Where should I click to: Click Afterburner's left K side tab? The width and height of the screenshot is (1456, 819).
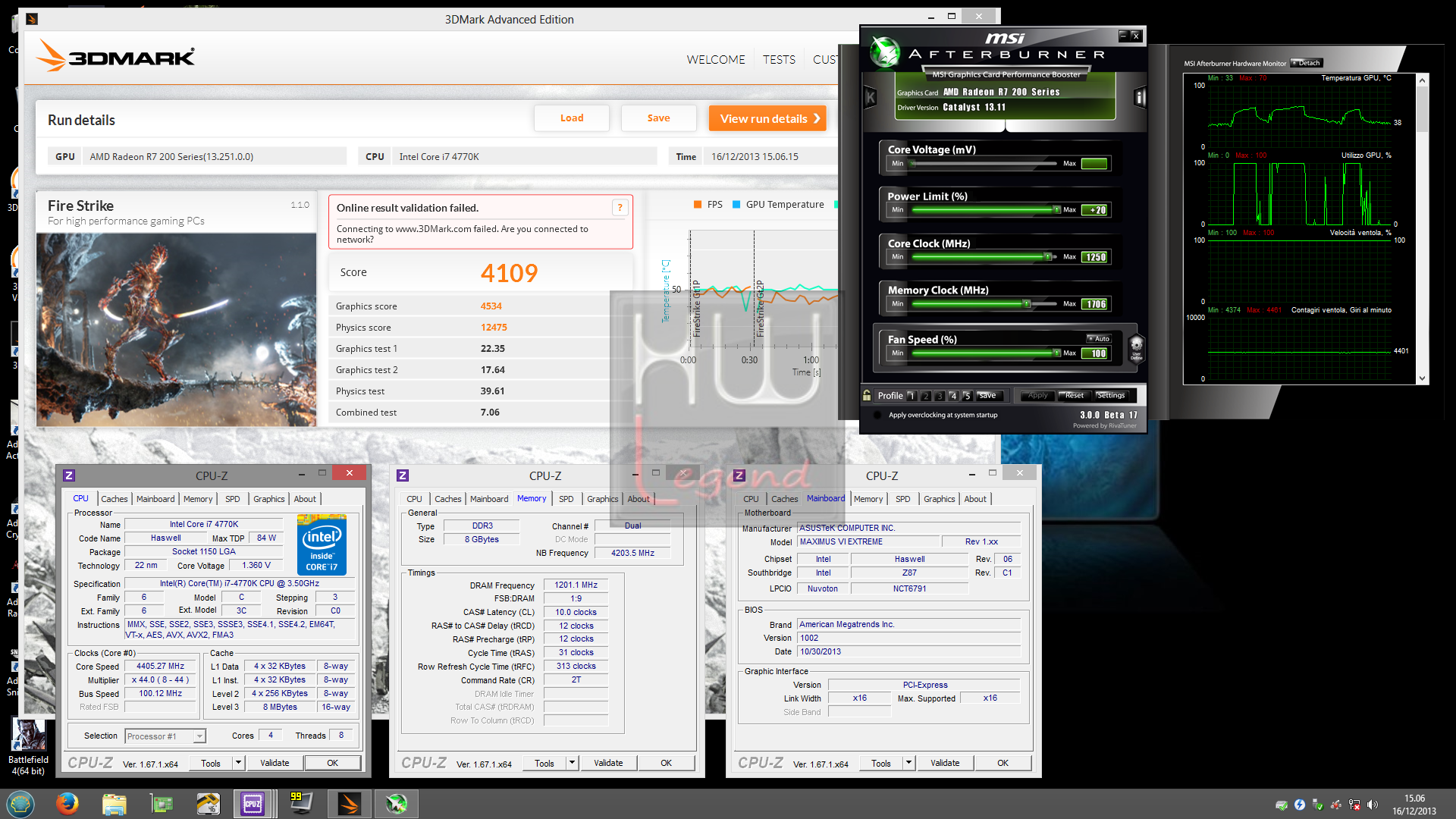click(871, 97)
